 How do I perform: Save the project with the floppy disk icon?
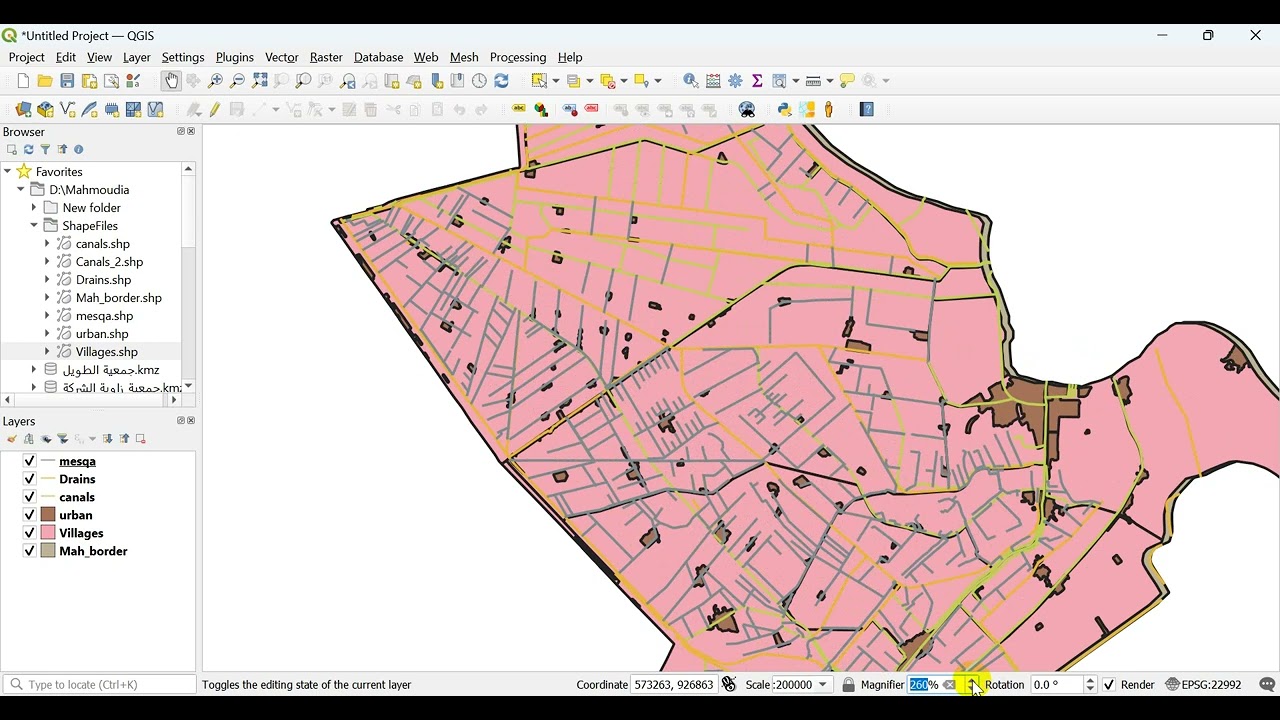[67, 81]
